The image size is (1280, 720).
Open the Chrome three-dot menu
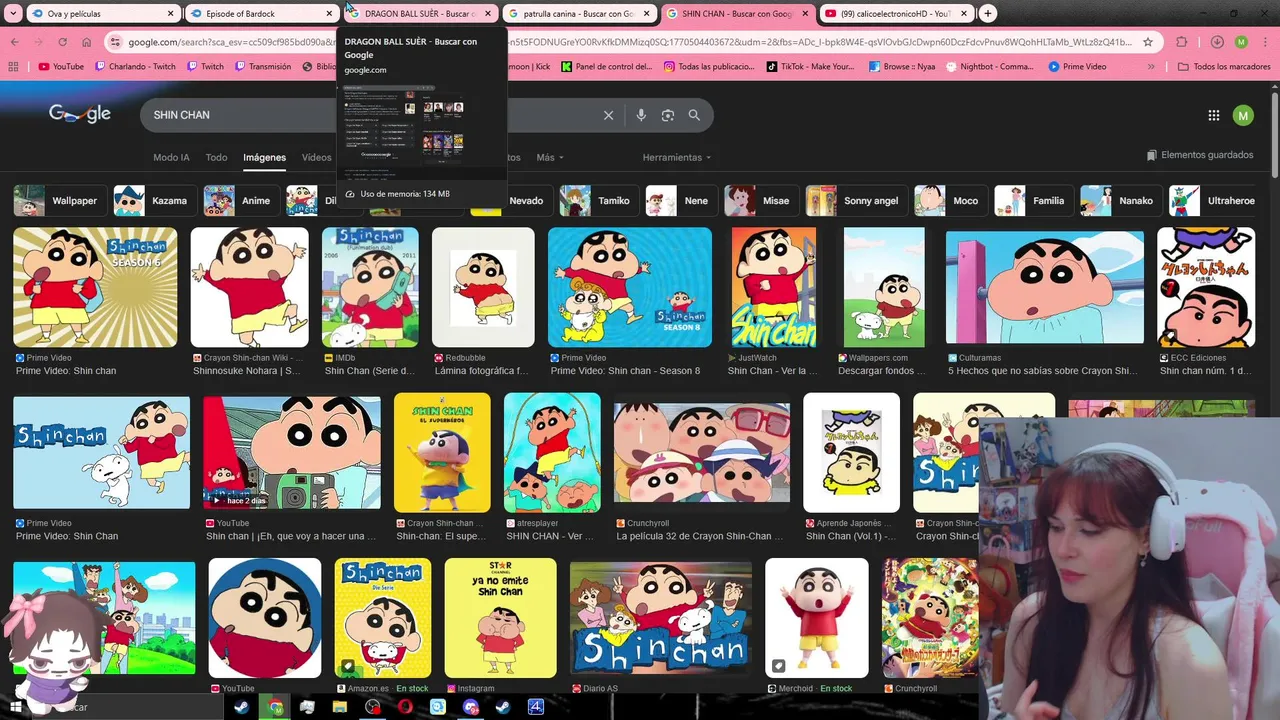1264,42
